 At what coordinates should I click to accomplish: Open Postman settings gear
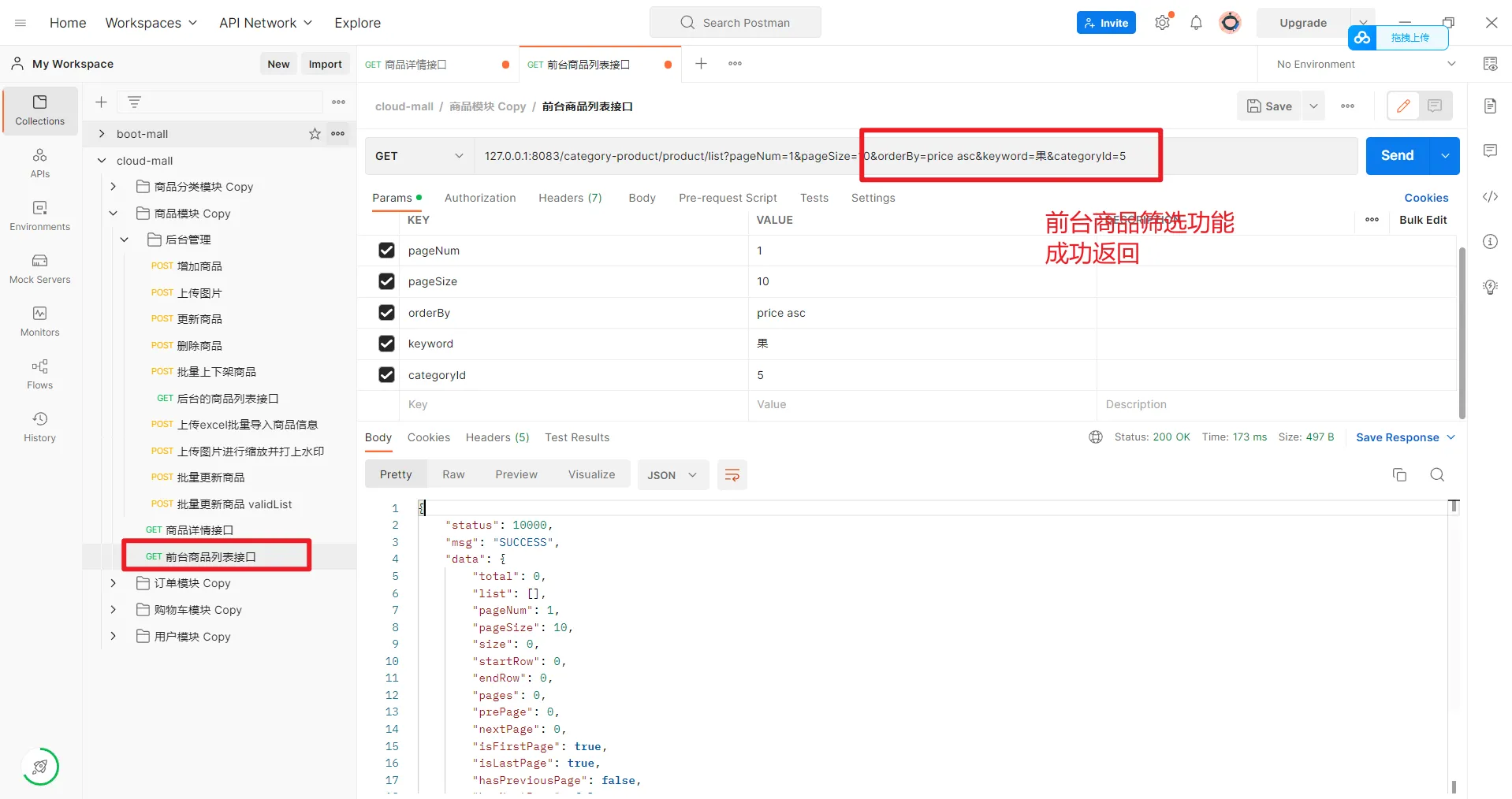(x=1162, y=23)
